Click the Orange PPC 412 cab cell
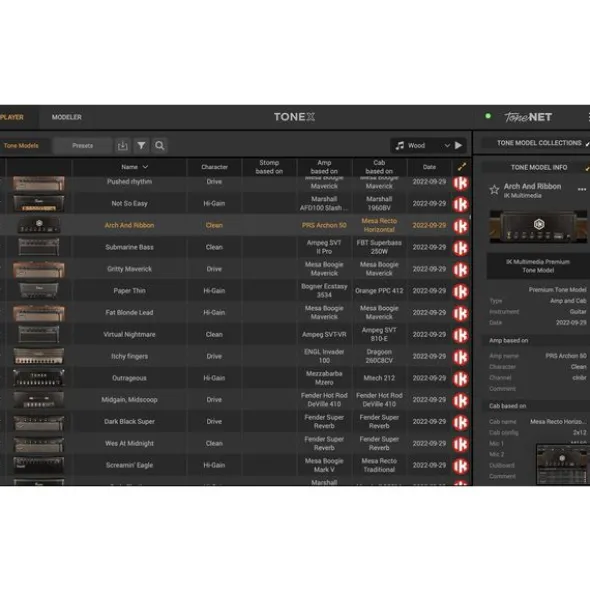Image resolution: width=590 pixels, height=591 pixels. pyautogui.click(x=379, y=291)
